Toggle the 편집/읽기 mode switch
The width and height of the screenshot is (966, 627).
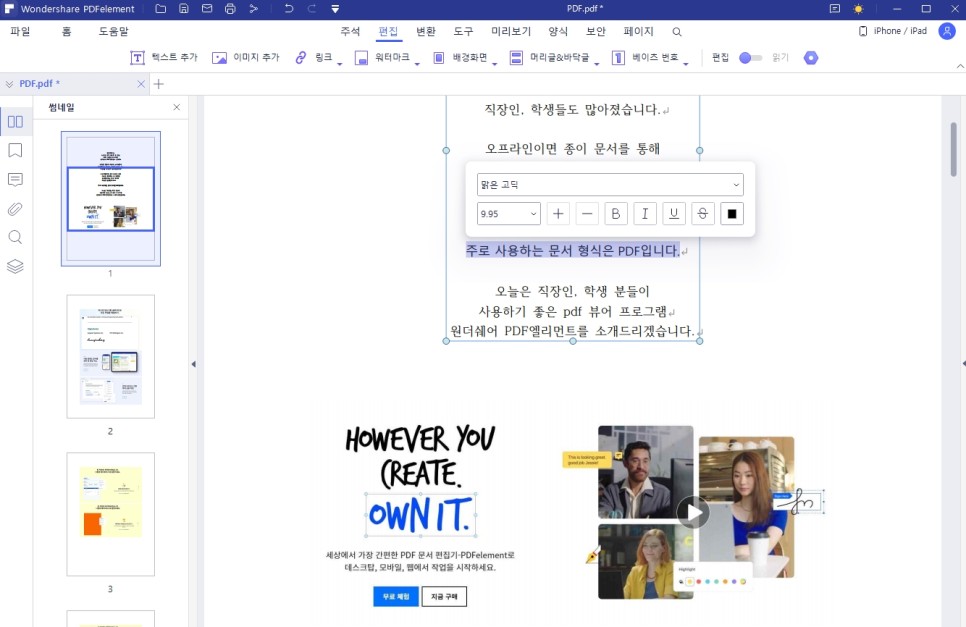coord(750,57)
